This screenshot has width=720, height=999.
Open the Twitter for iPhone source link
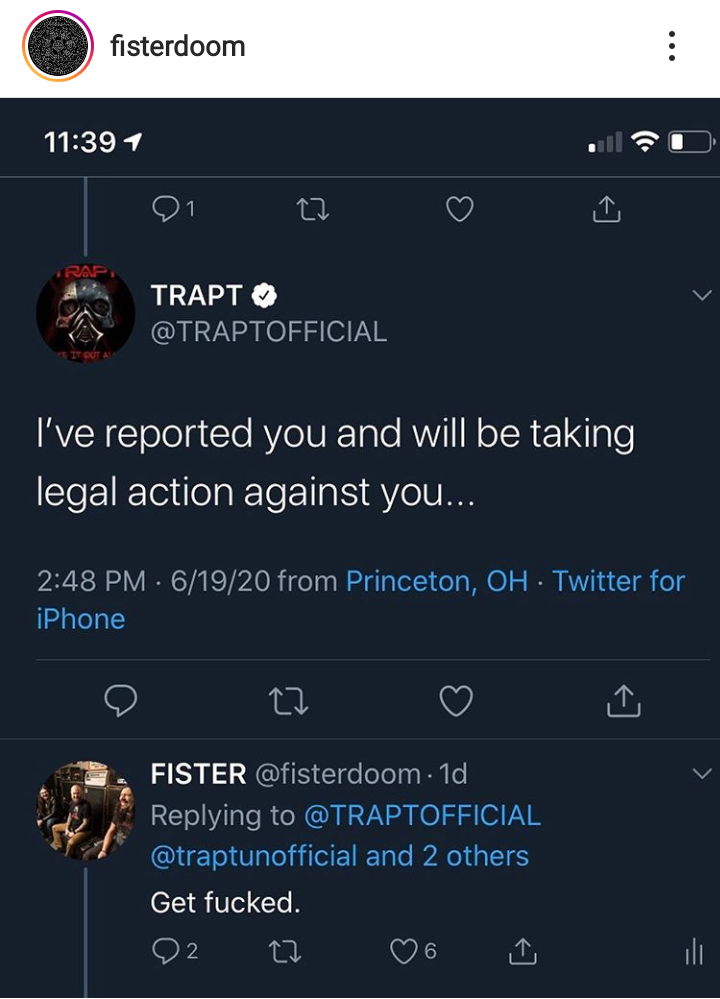[x=360, y=600]
